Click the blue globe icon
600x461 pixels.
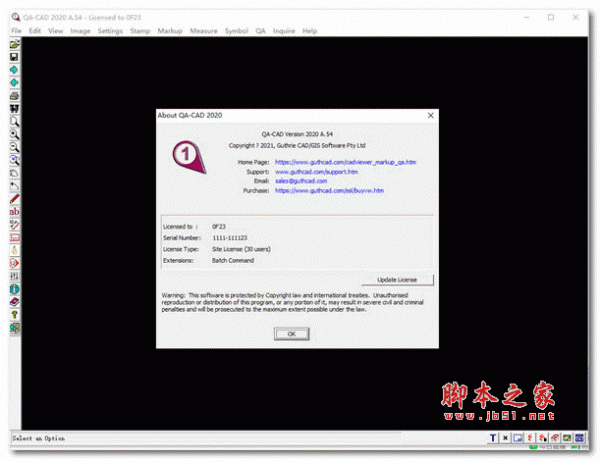[15, 289]
